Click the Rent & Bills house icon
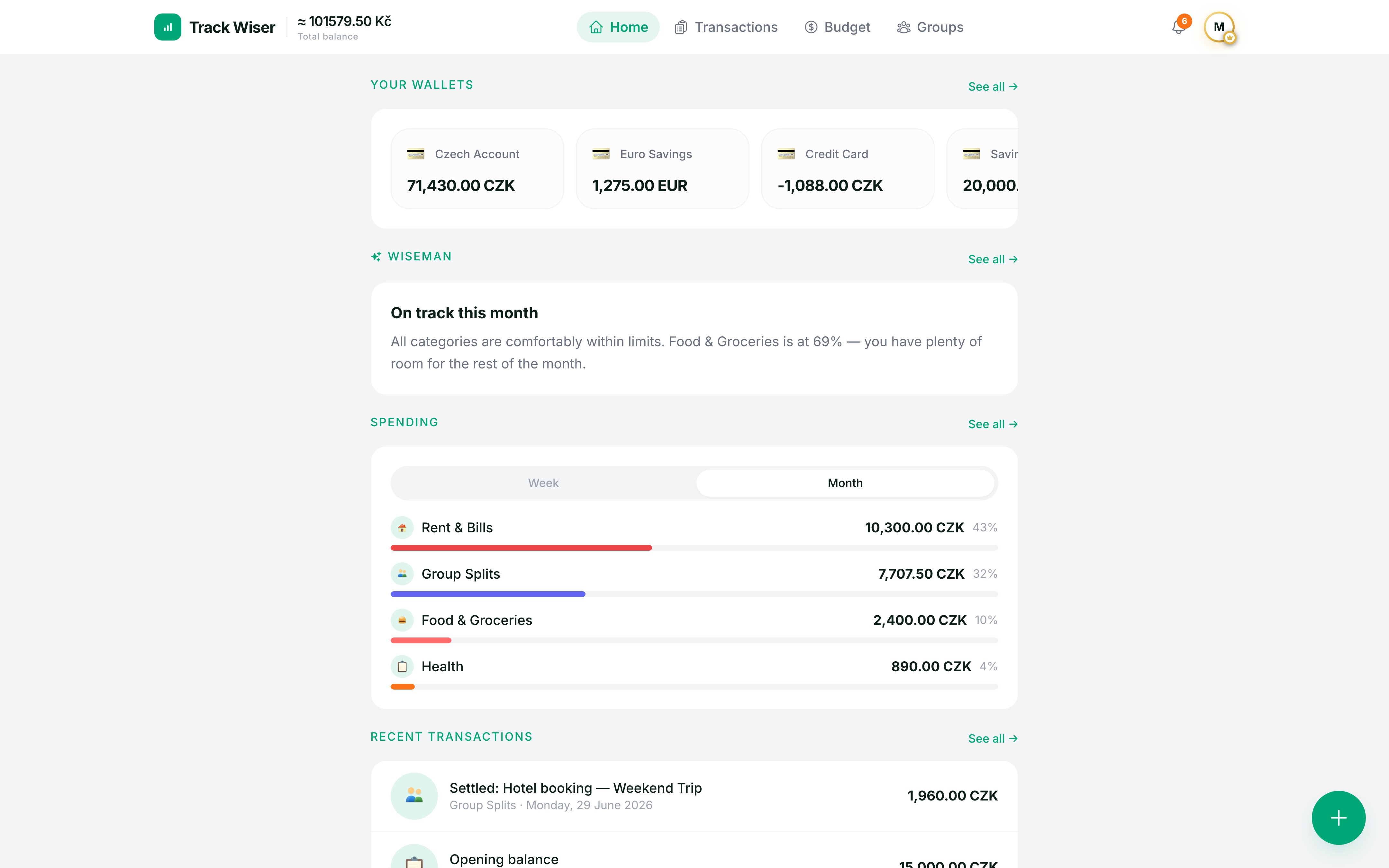The height and width of the screenshot is (868, 1389). pos(402,528)
